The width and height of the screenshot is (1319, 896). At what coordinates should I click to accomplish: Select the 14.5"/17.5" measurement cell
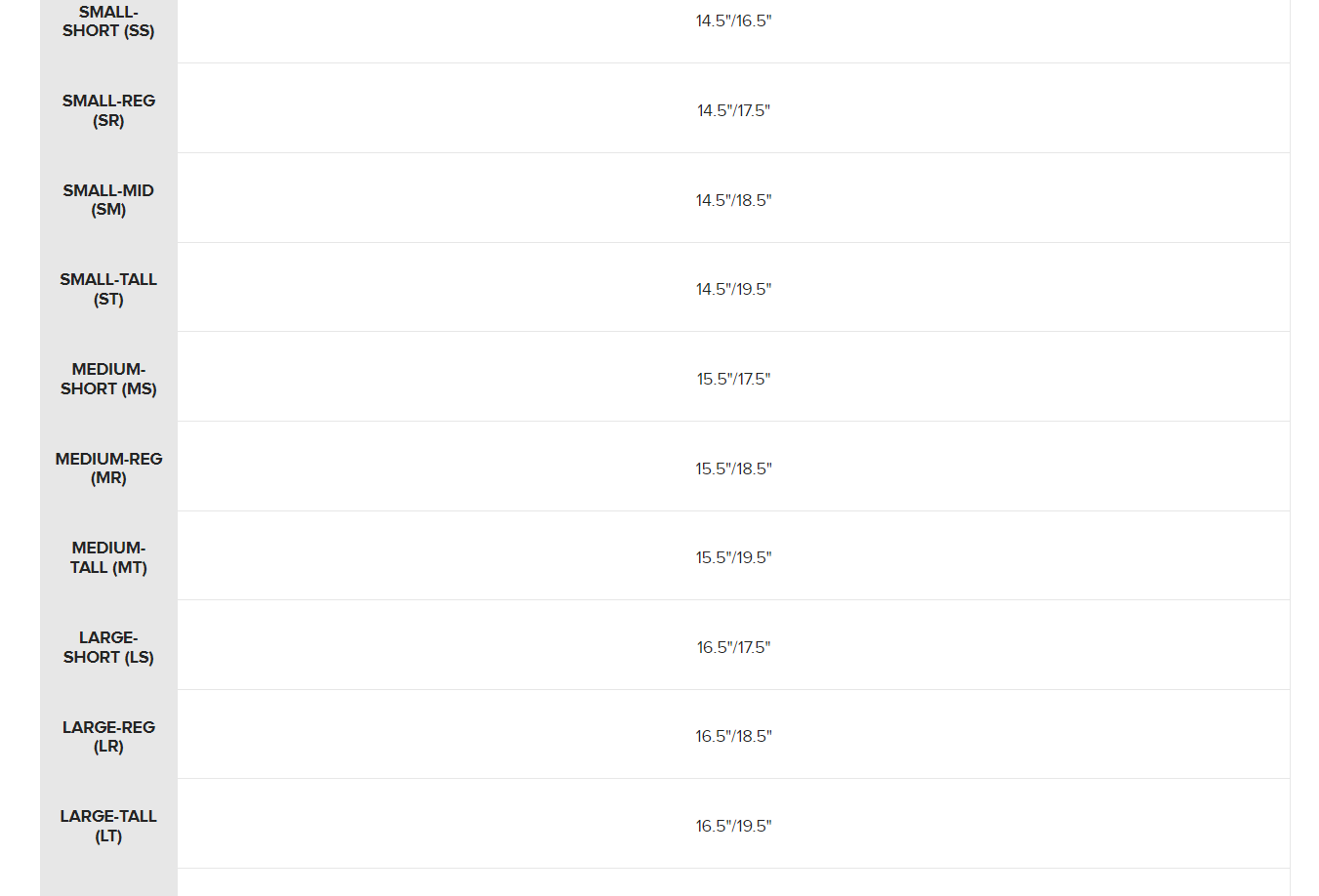(733, 110)
